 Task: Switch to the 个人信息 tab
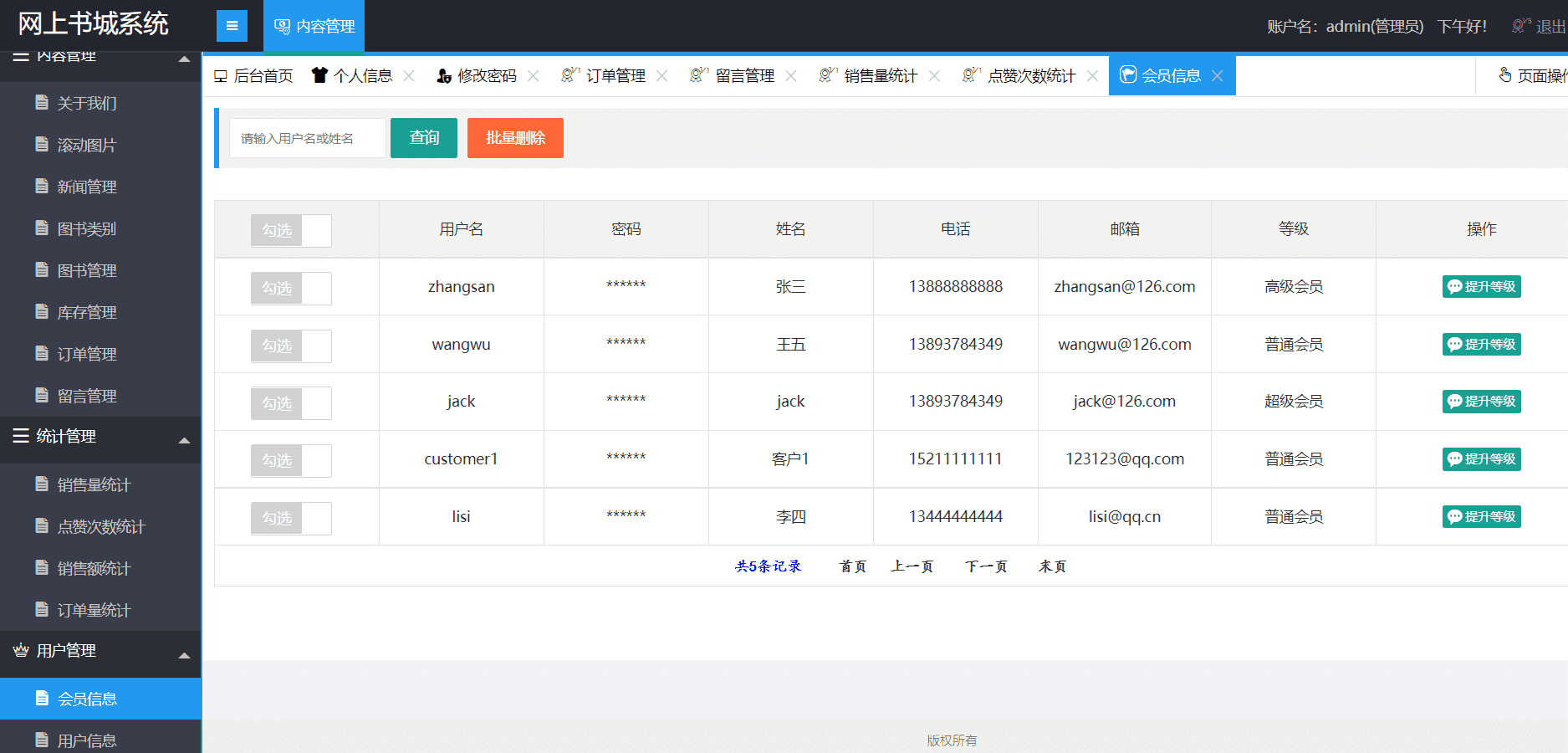(351, 76)
